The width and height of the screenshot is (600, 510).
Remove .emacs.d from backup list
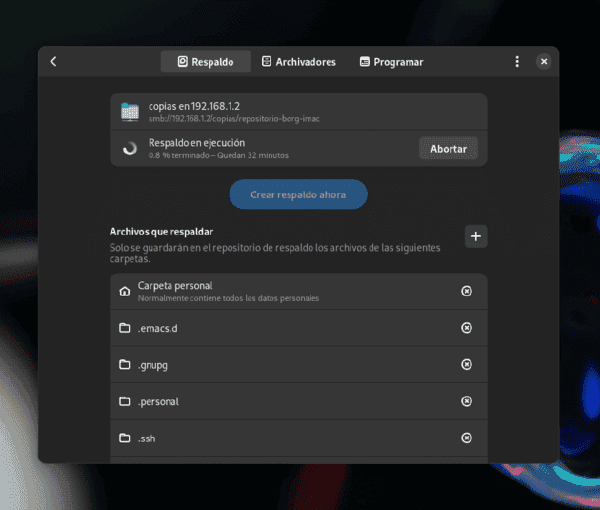coord(466,328)
